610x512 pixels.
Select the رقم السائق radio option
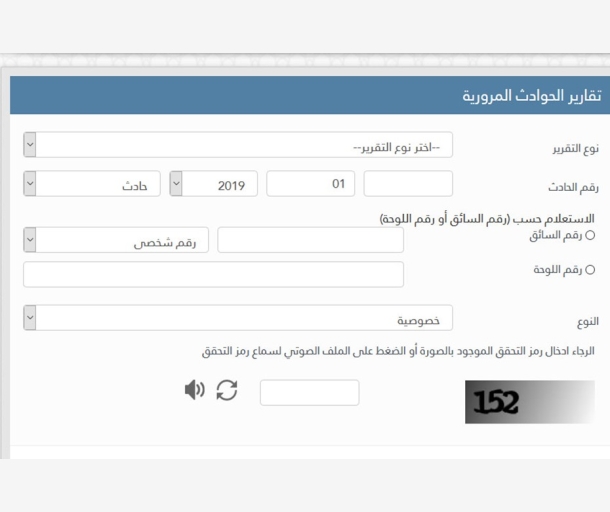(590, 235)
